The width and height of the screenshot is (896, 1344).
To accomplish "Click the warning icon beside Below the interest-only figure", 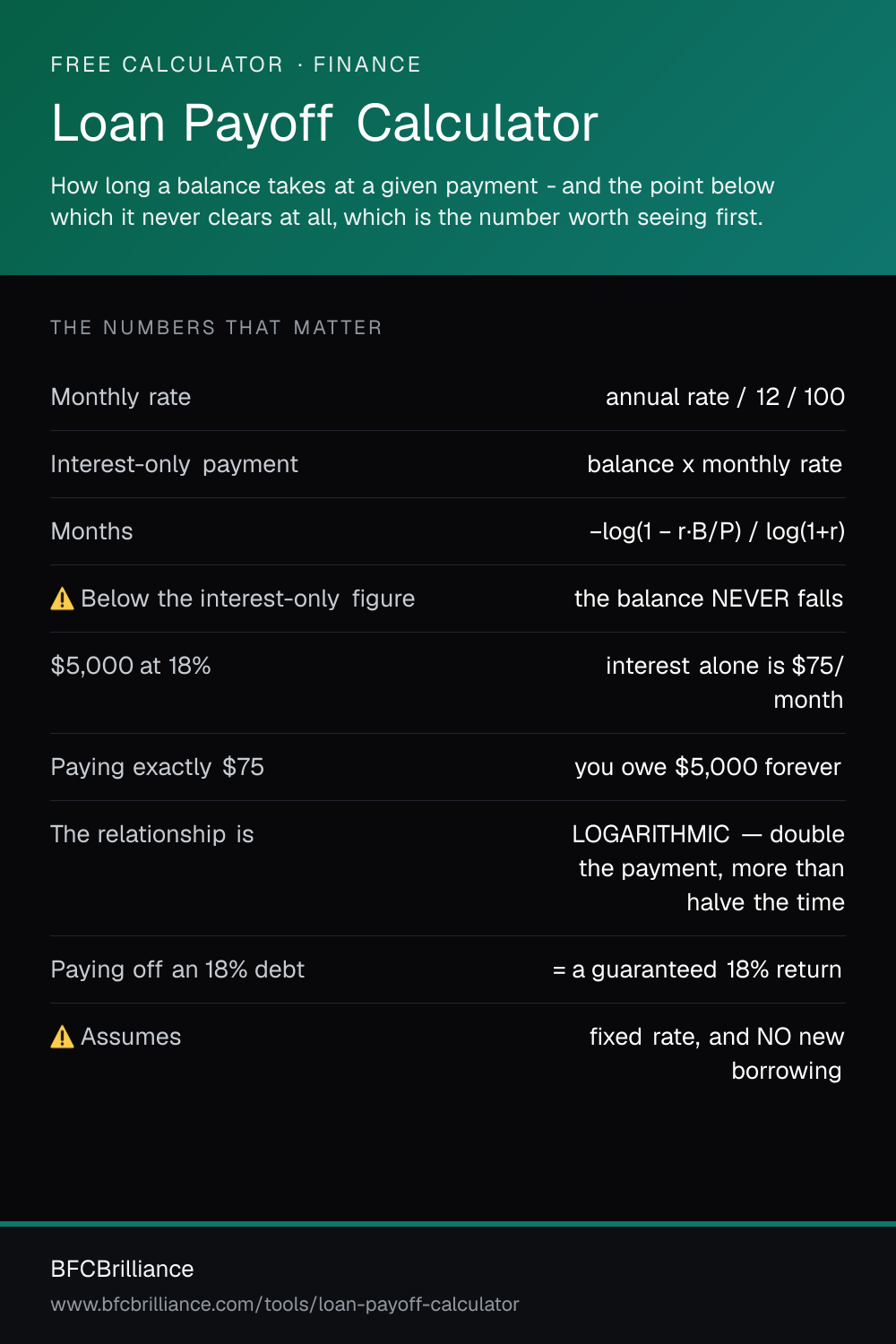I will [x=62, y=599].
